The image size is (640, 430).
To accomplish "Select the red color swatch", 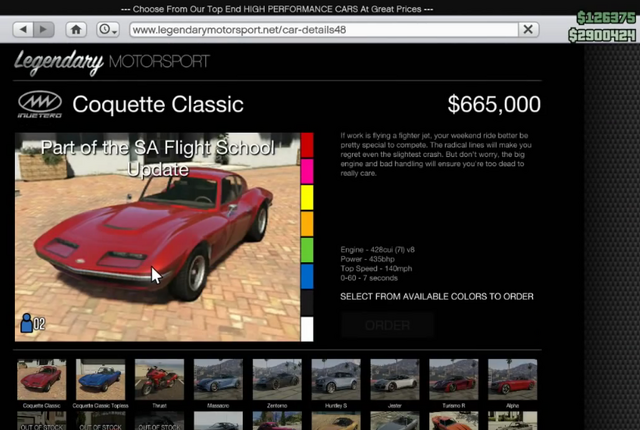I will [x=307, y=145].
